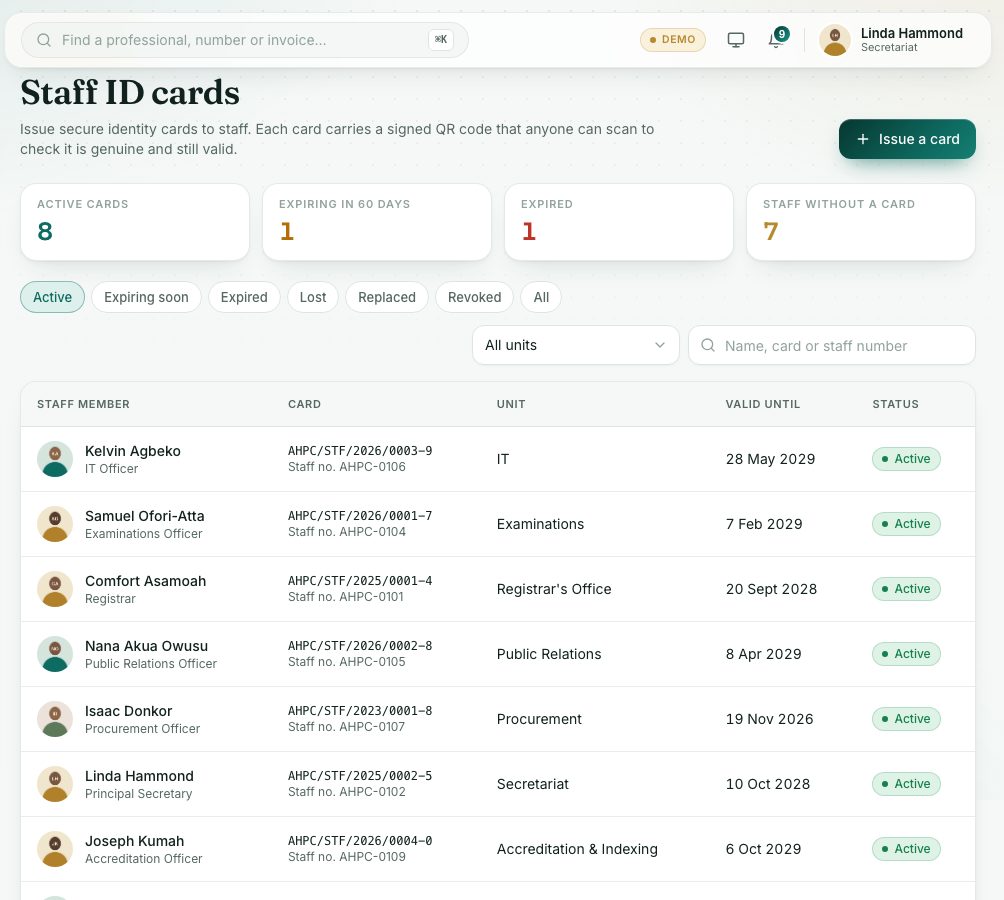Click Active status badge for Isaac Donkor
1004x900 pixels.
(906, 719)
